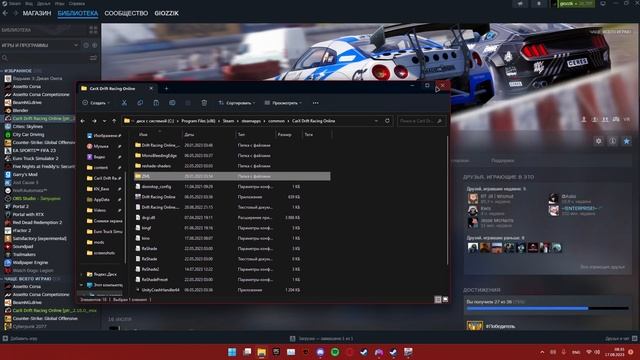The width and height of the screenshot is (640, 360).
Task: Open the Library tab in Steam
Action: pyautogui.click(x=78, y=13)
